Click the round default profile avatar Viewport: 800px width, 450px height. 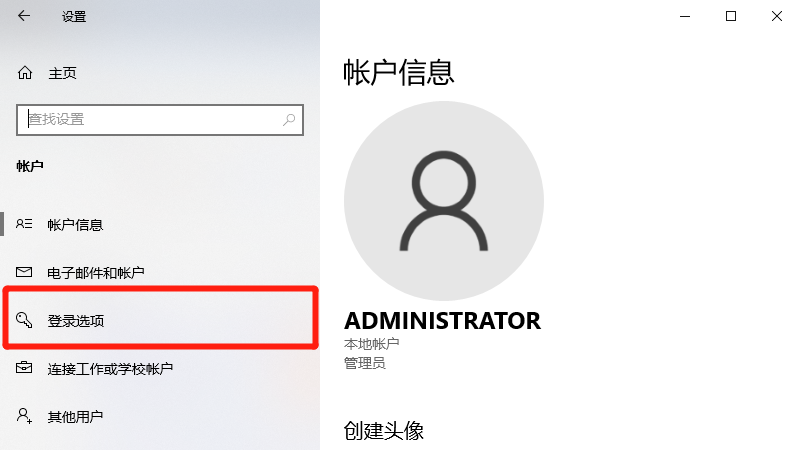[444, 201]
